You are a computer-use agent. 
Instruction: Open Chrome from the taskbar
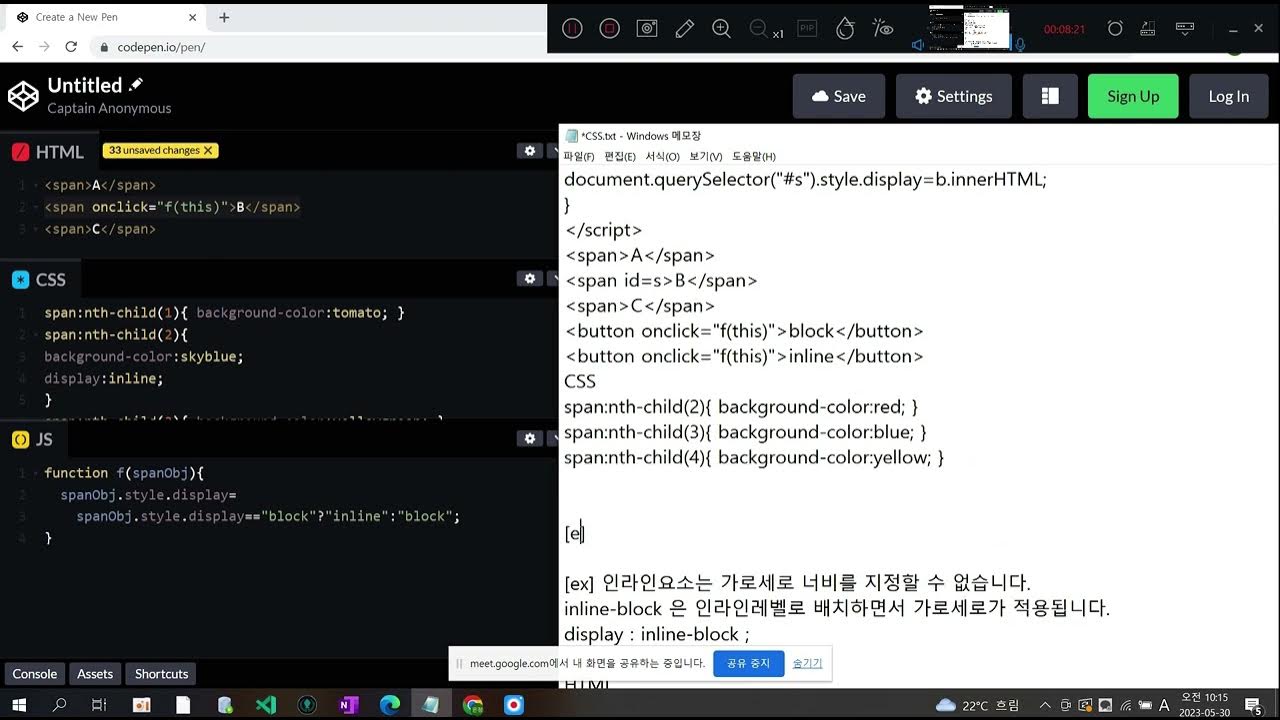[x=473, y=705]
